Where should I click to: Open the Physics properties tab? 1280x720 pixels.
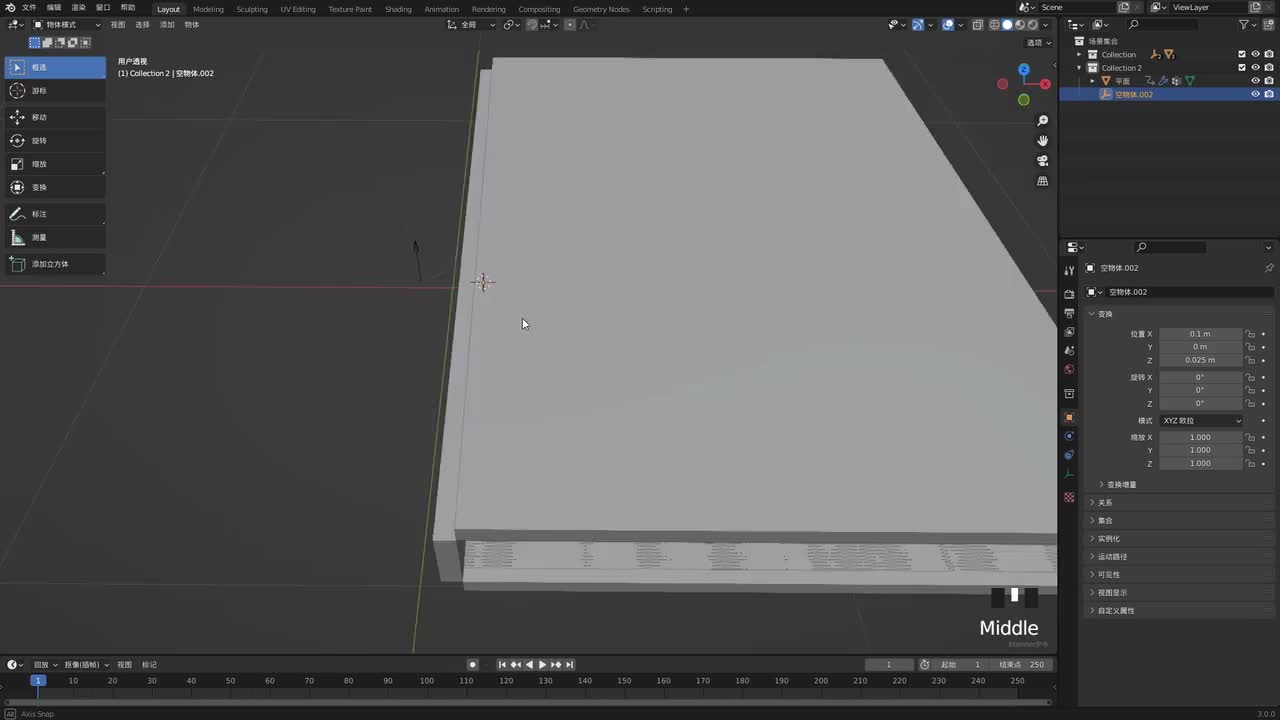pos(1069,436)
